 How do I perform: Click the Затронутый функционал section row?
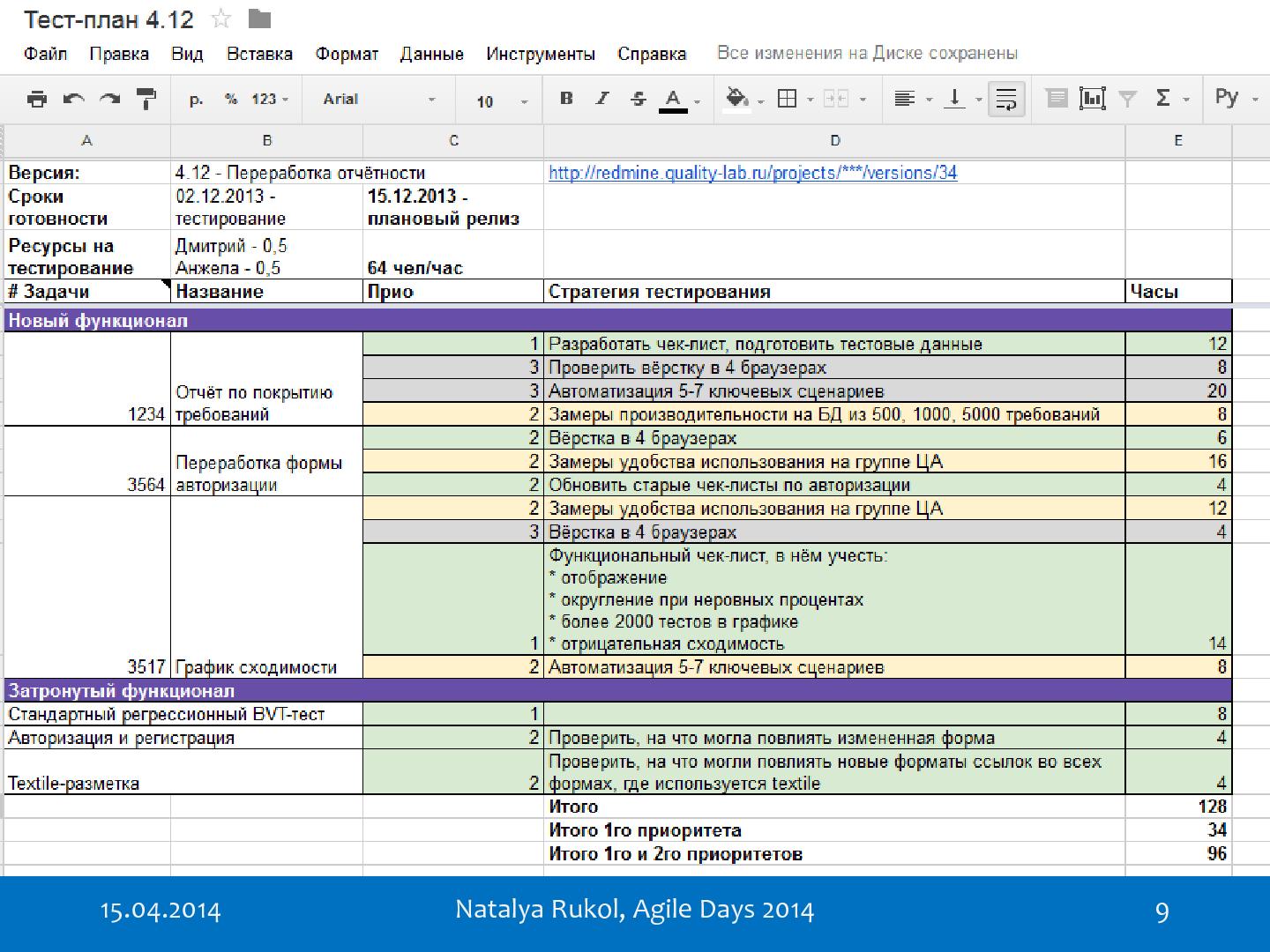pos(617,691)
